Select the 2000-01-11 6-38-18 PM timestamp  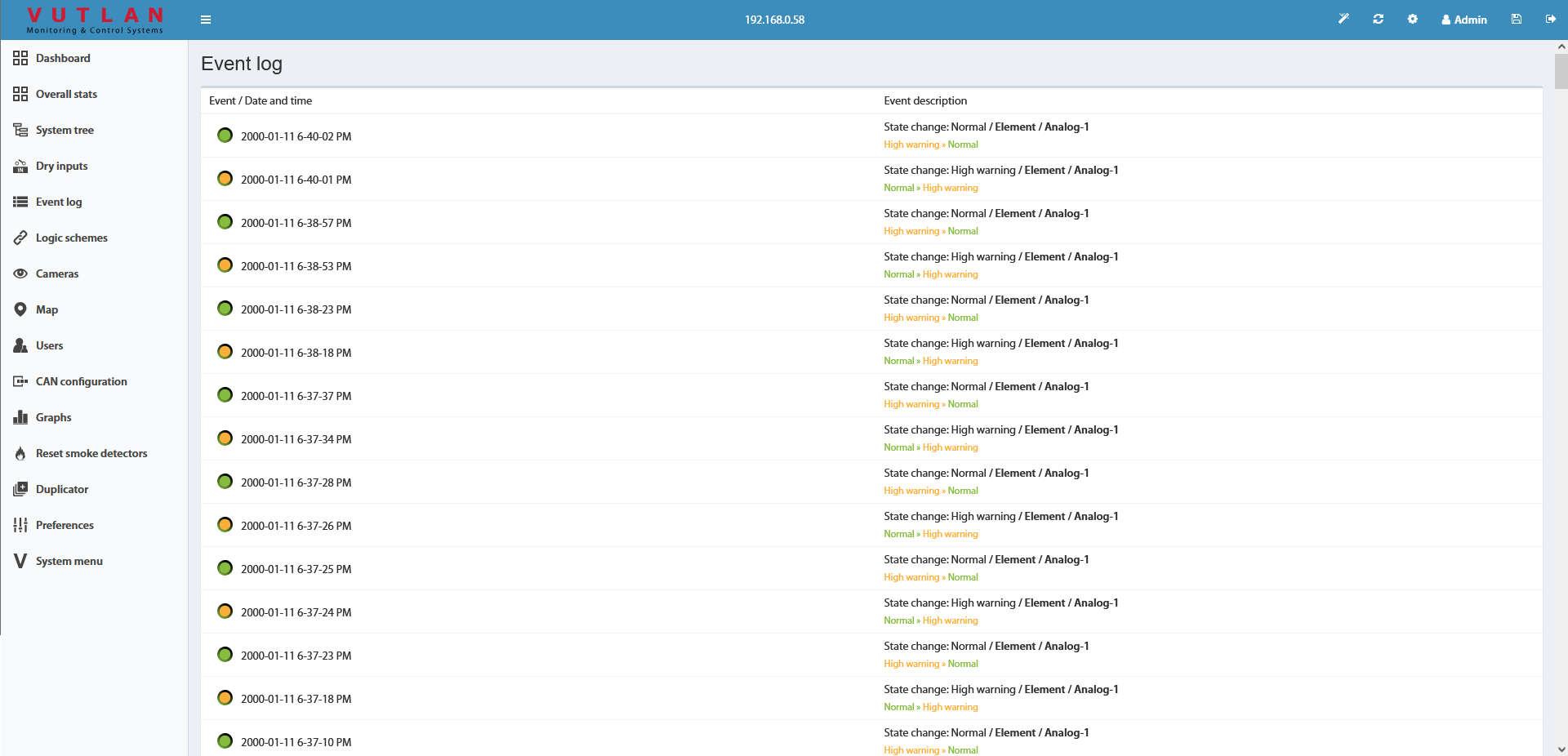(x=296, y=353)
